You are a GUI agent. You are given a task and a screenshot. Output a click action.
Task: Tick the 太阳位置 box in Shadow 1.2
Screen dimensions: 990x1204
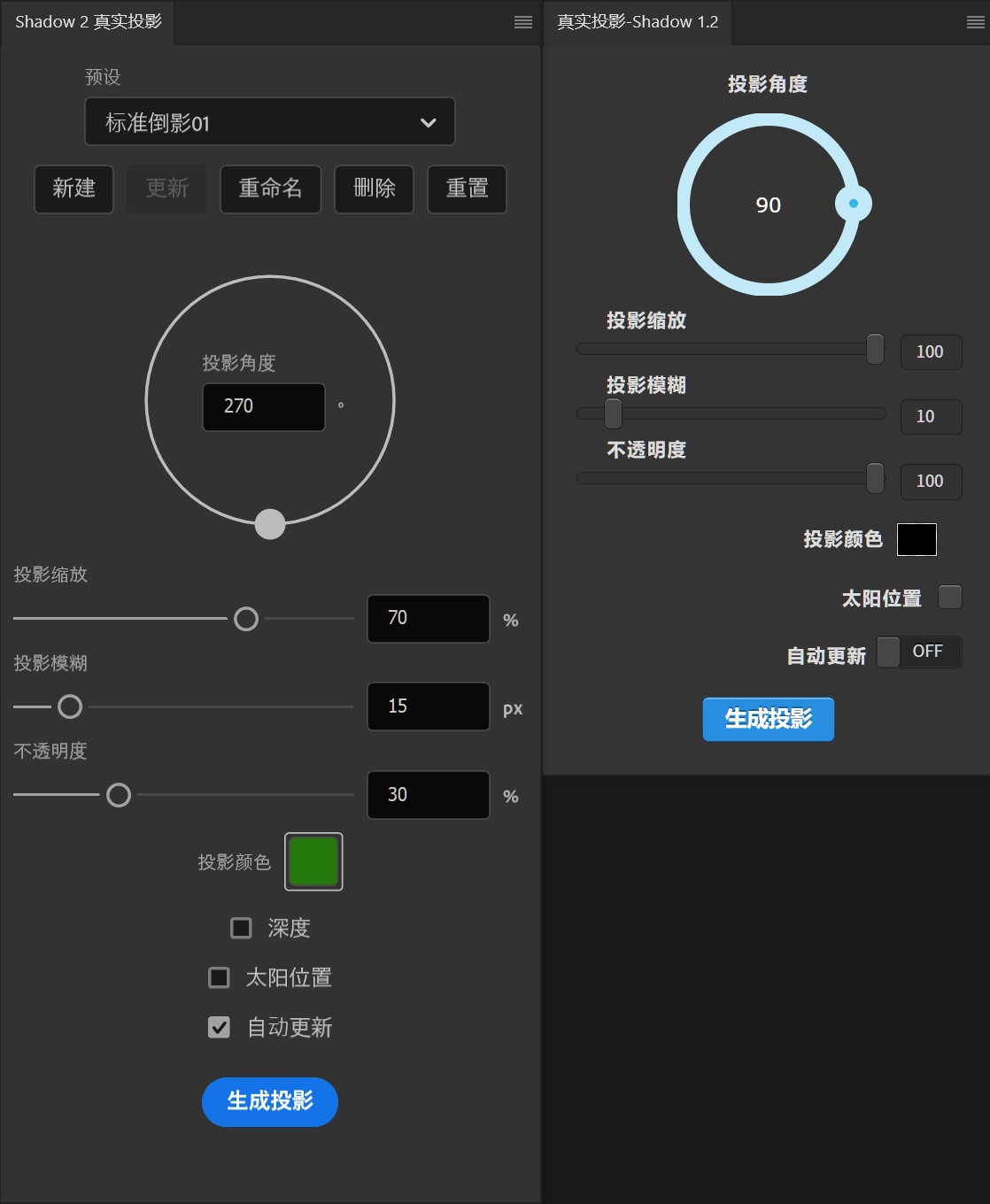click(949, 598)
